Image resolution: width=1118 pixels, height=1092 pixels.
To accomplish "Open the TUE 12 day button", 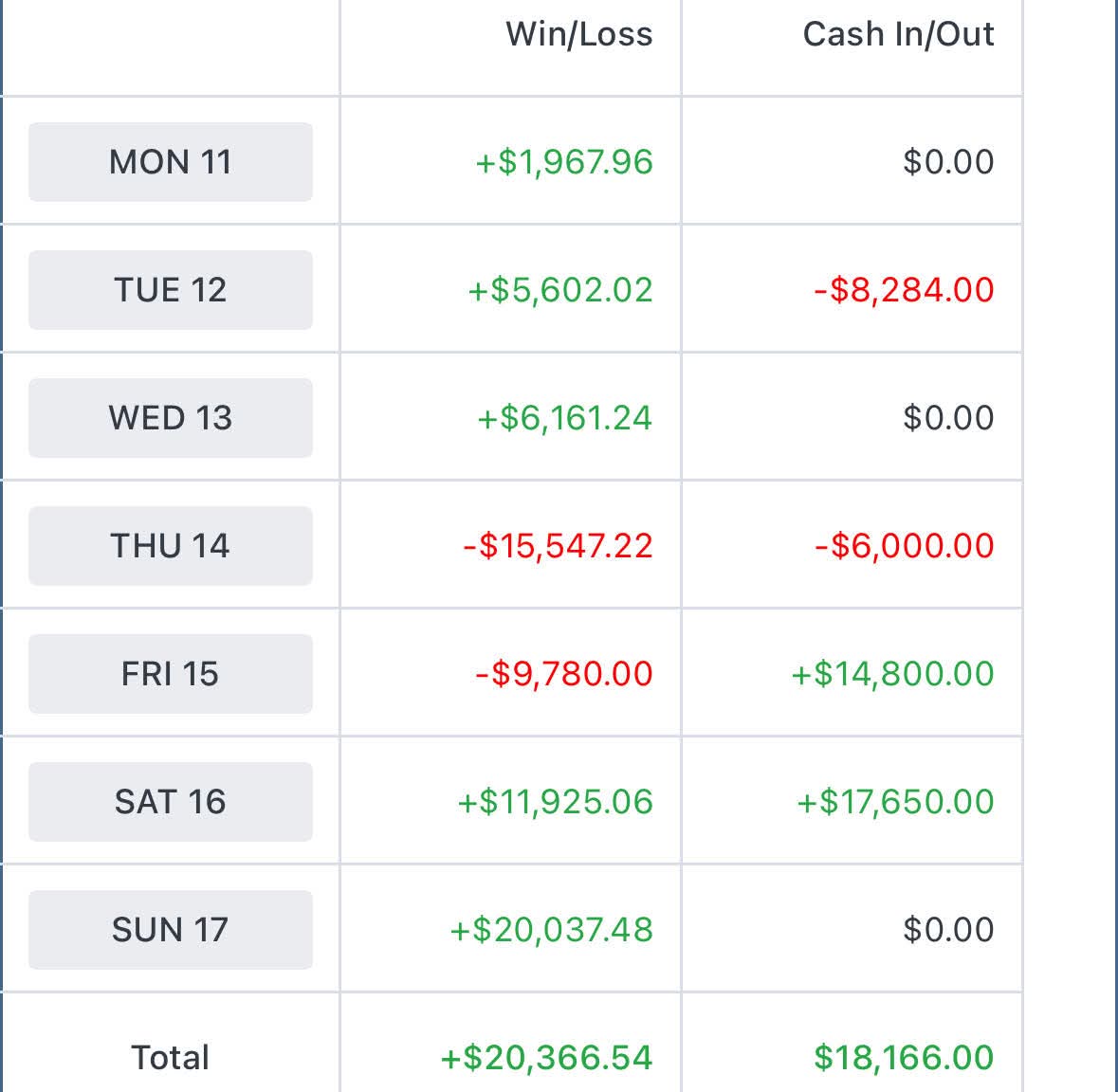I will [171, 290].
